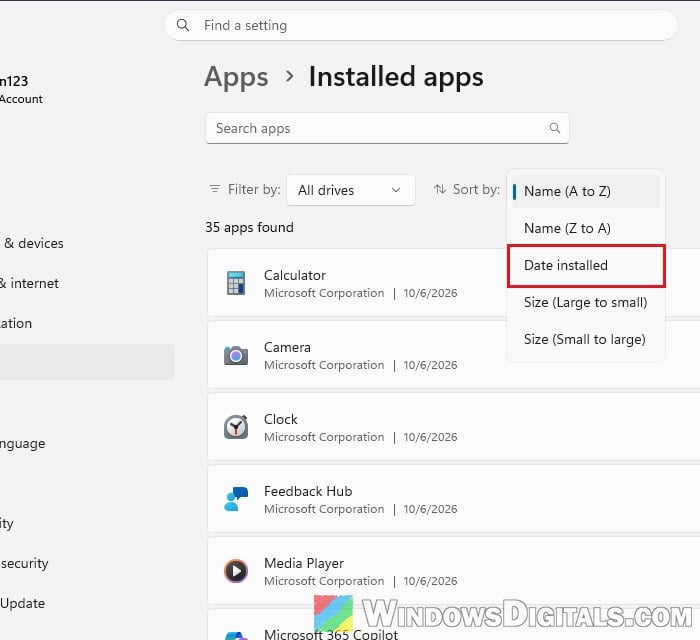Open the language sidebar item
Image resolution: width=700 pixels, height=640 pixels.
click(22, 444)
